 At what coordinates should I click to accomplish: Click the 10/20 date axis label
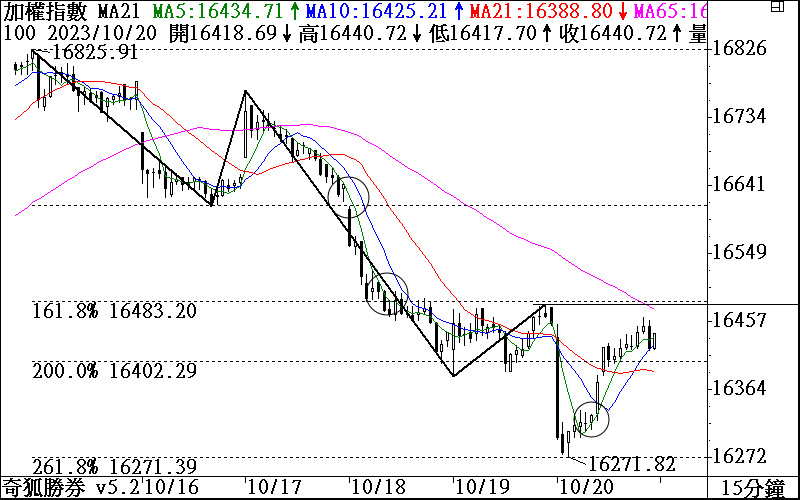point(586,488)
